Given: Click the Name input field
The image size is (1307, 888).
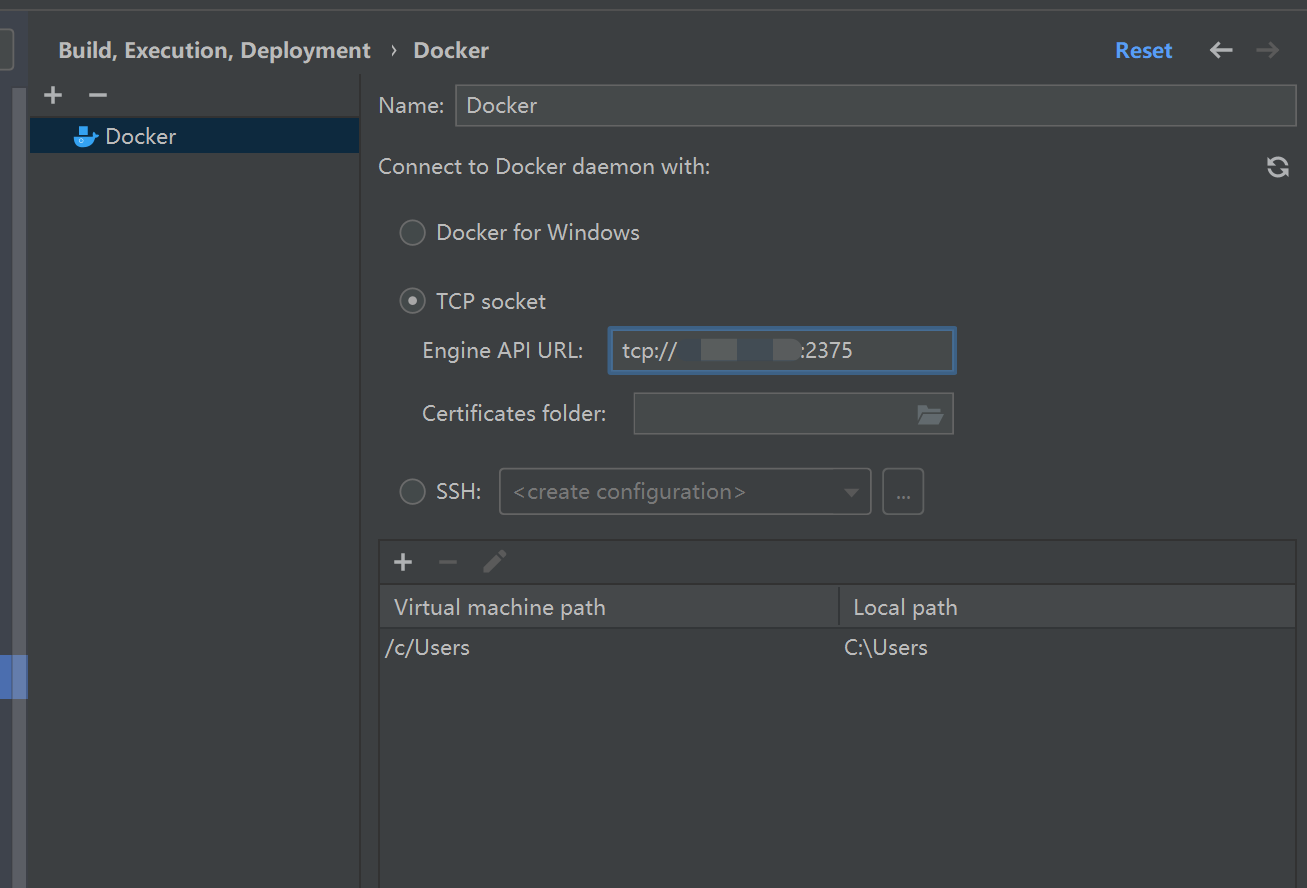Looking at the screenshot, I should point(875,105).
